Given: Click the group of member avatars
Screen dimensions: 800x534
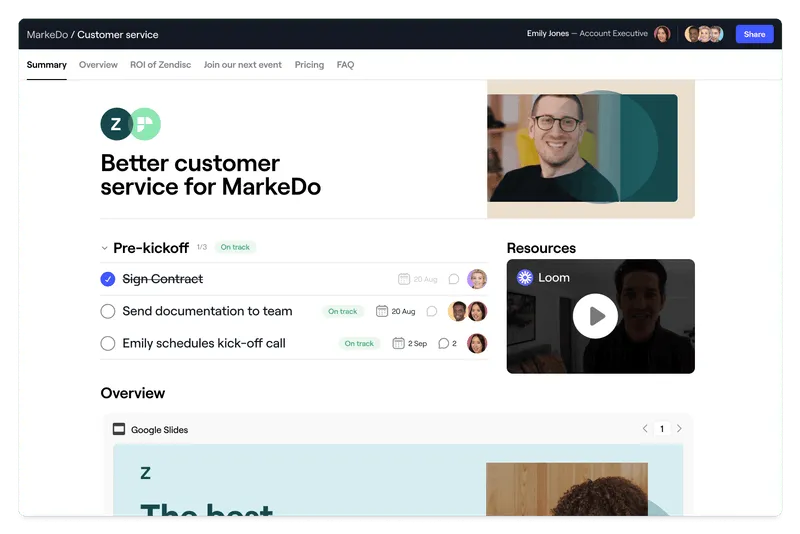Looking at the screenshot, I should pos(704,34).
